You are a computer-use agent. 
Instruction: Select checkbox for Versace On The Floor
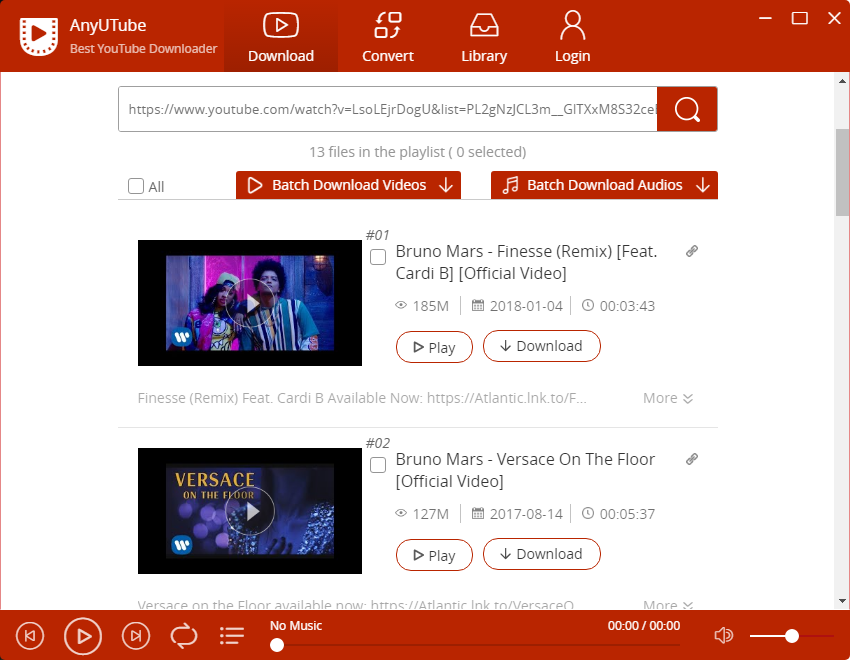pos(378,465)
